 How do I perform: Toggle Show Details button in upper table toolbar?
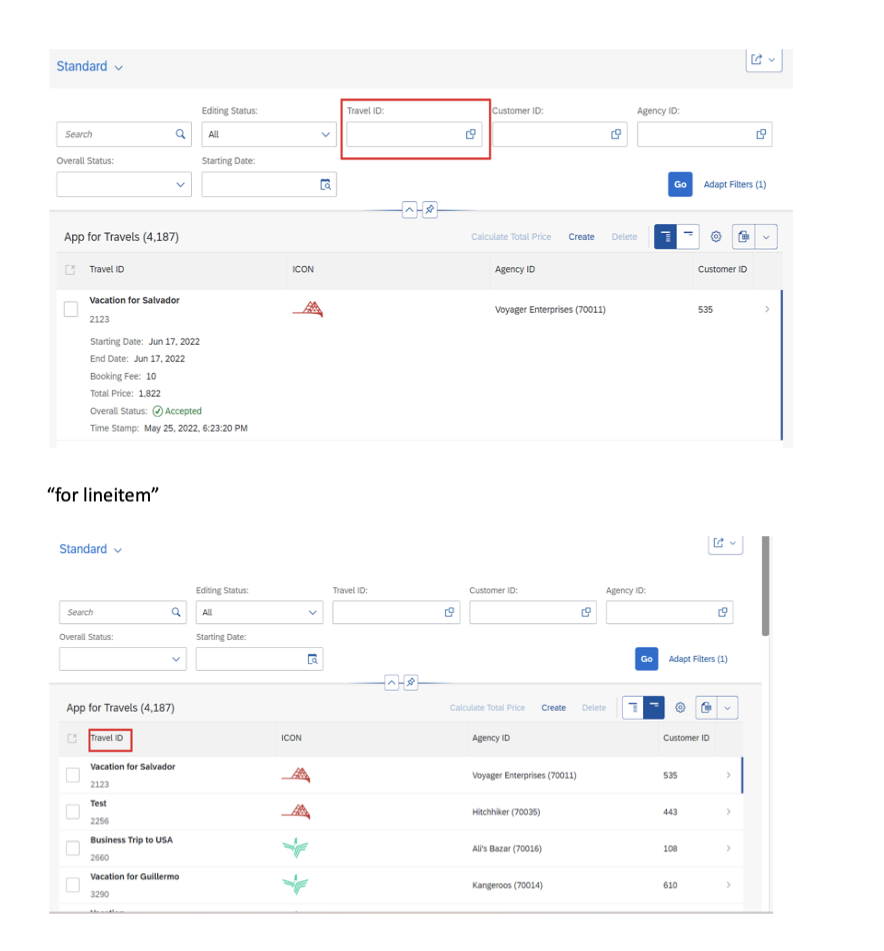tap(666, 237)
